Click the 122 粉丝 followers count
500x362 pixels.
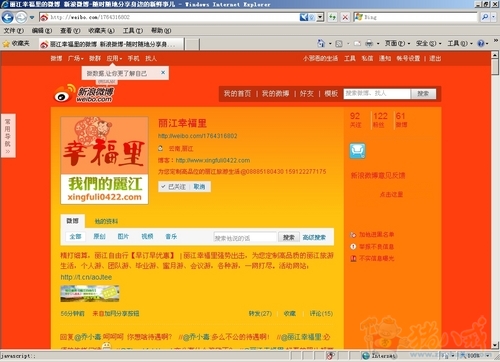380,120
